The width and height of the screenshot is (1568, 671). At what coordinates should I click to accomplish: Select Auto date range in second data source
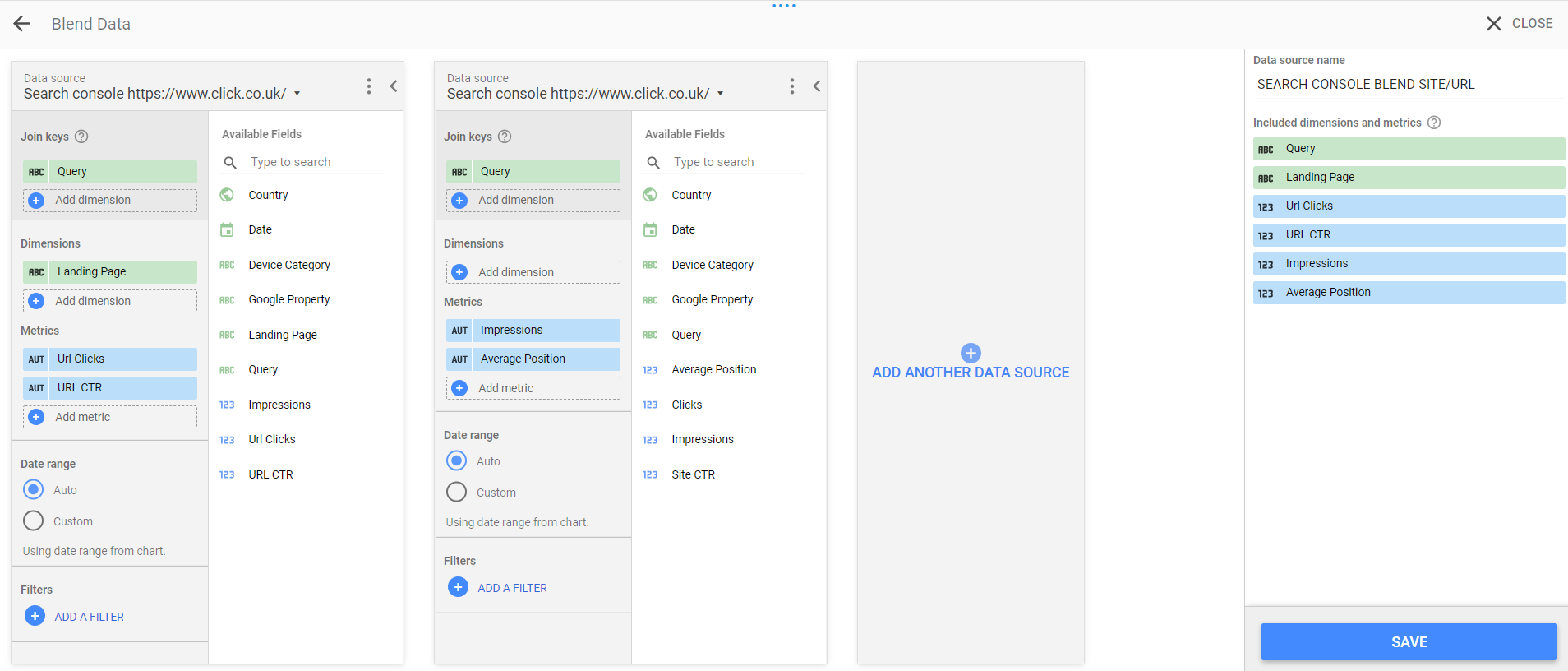pos(457,461)
